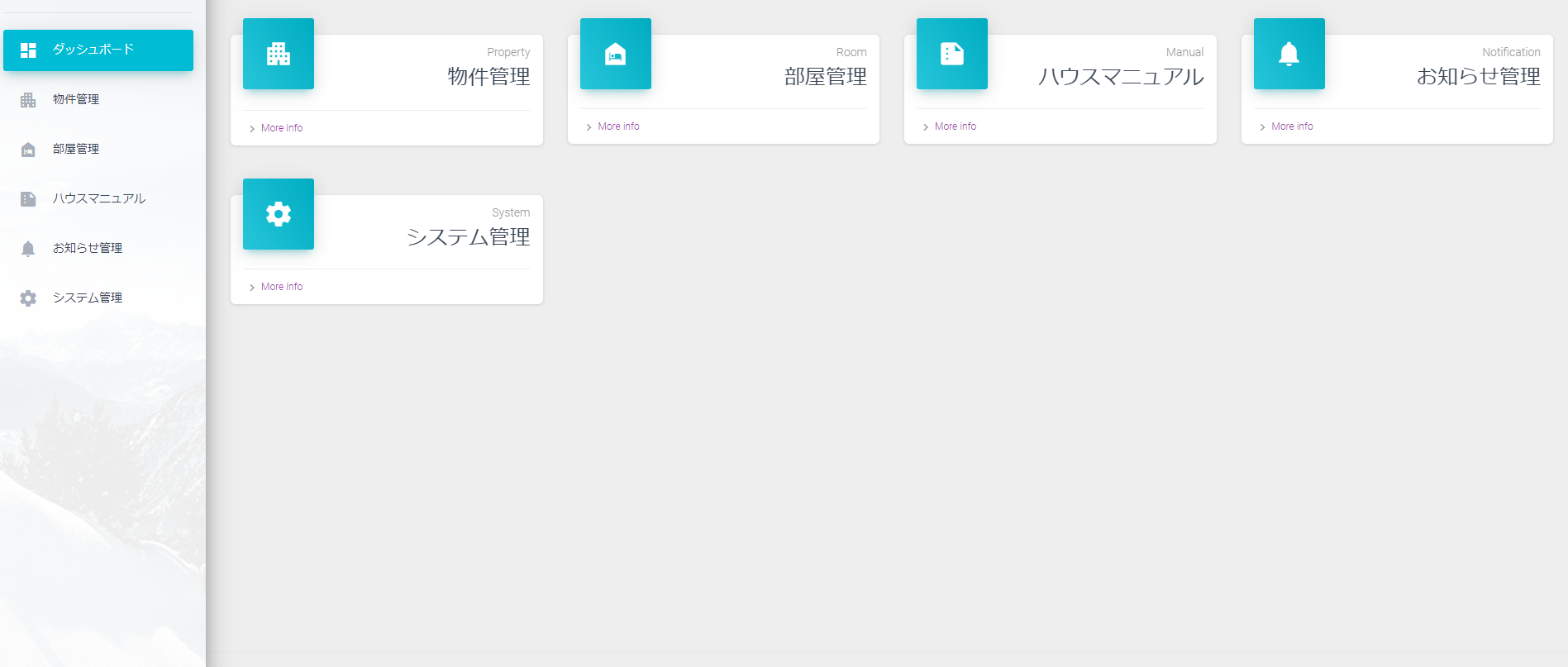Follow More info link under ハウスマニュアル card

(955, 126)
